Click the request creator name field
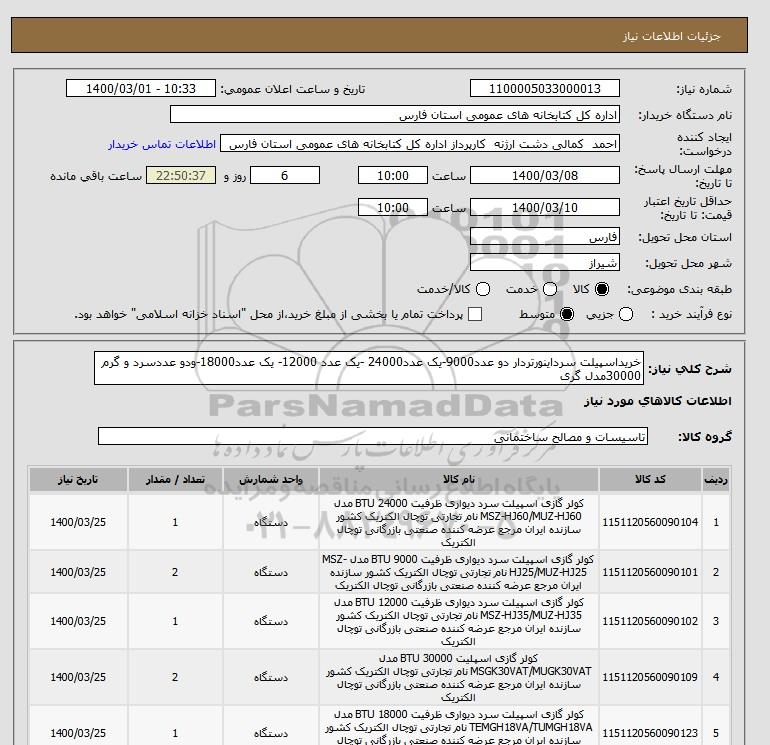 pos(420,144)
